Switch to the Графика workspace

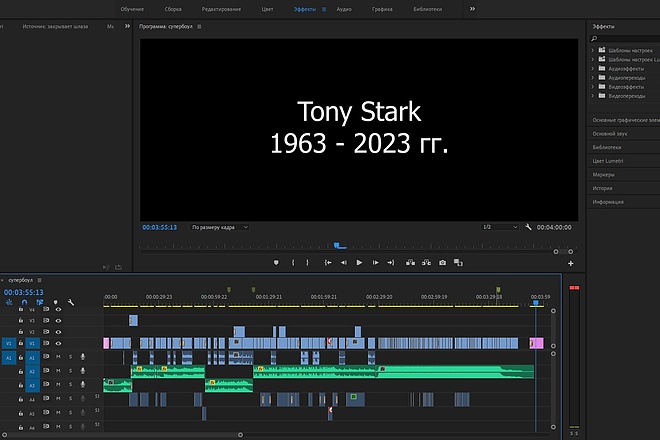(x=382, y=9)
